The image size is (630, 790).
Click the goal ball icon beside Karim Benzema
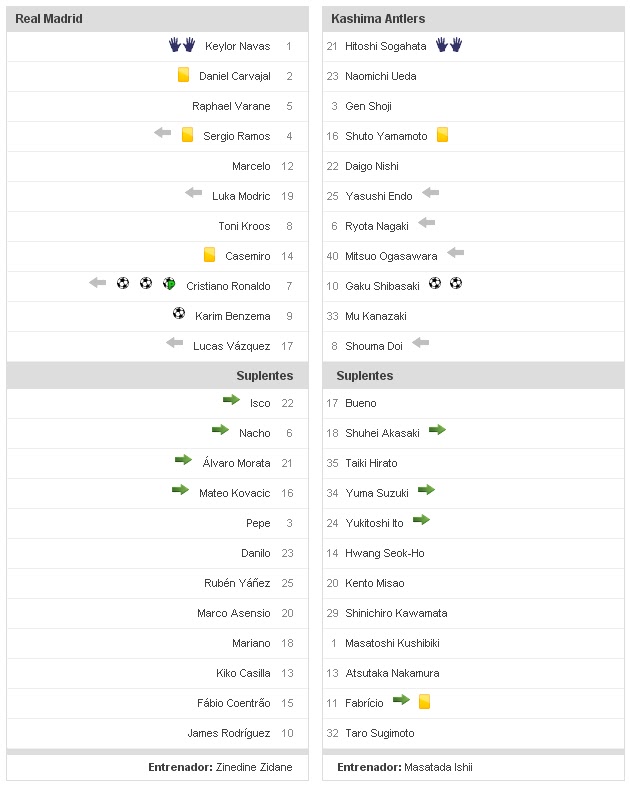(x=179, y=314)
